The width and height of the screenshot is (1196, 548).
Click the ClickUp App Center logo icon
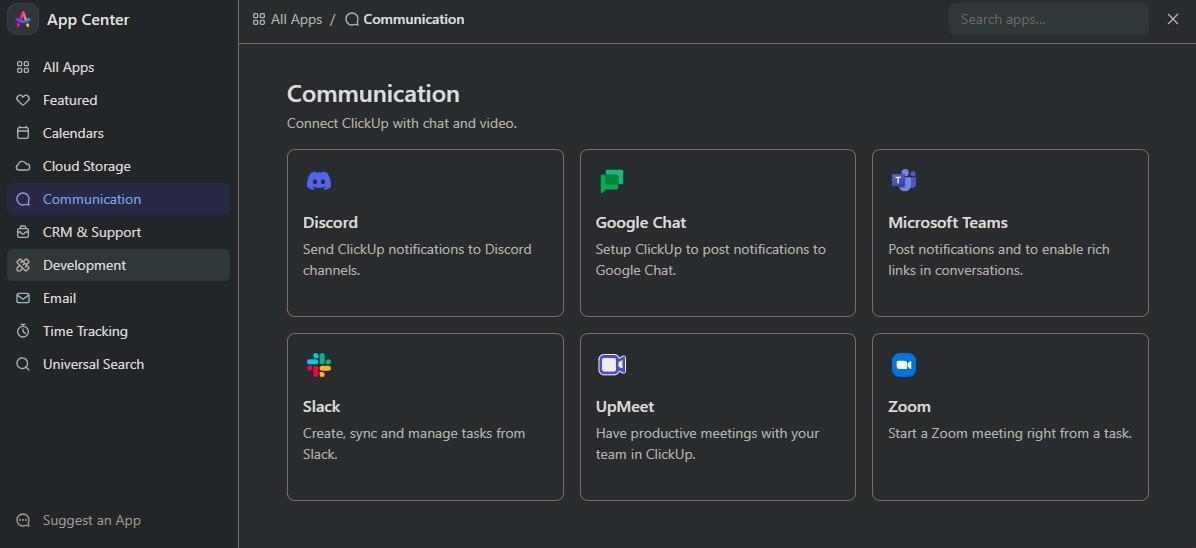pyautogui.click(x=23, y=19)
